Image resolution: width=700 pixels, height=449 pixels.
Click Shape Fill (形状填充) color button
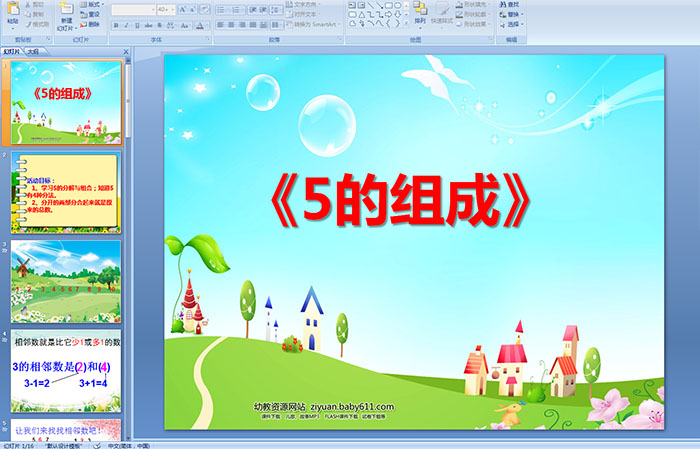[x=473, y=4]
